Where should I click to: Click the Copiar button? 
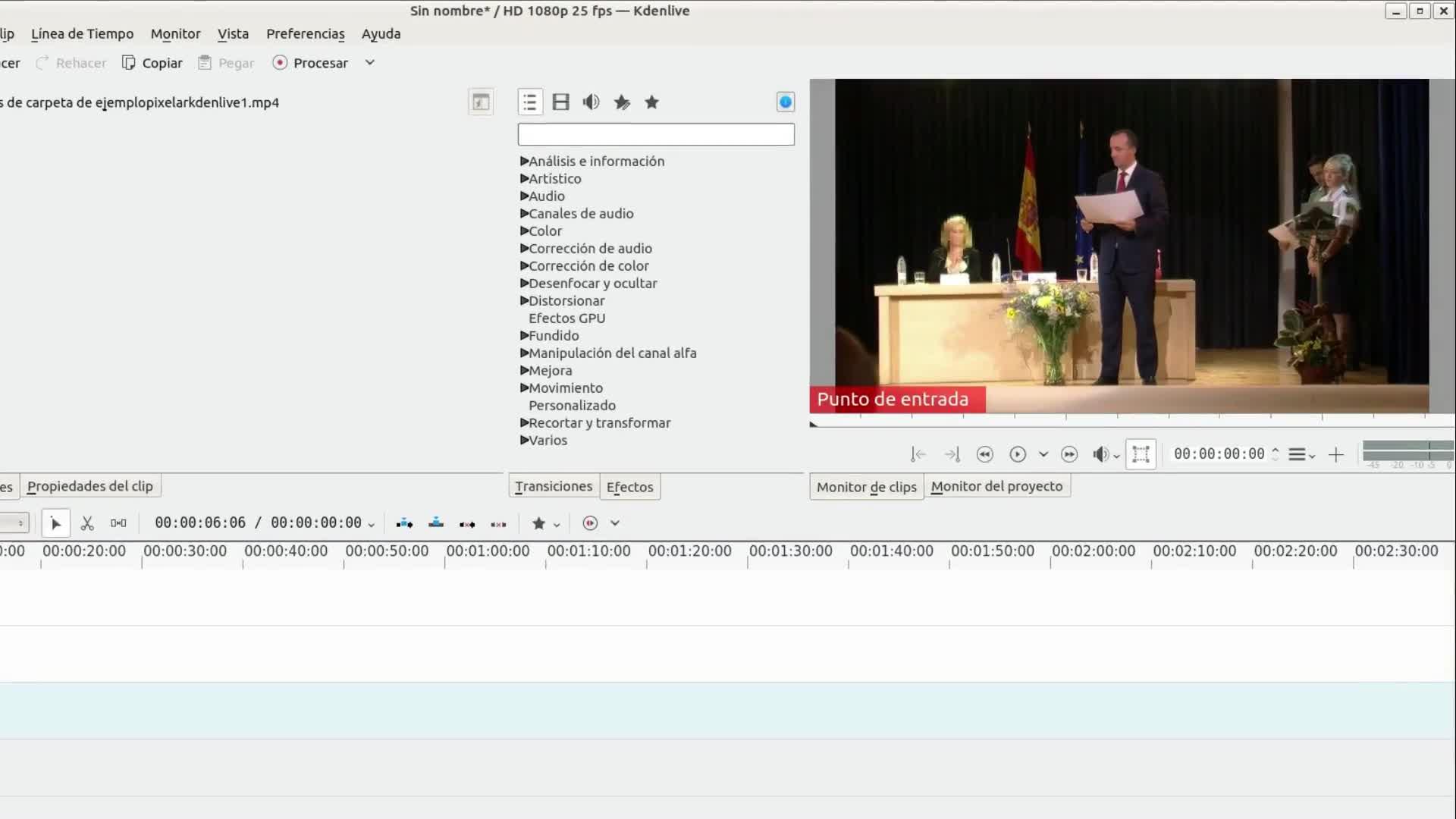(152, 63)
